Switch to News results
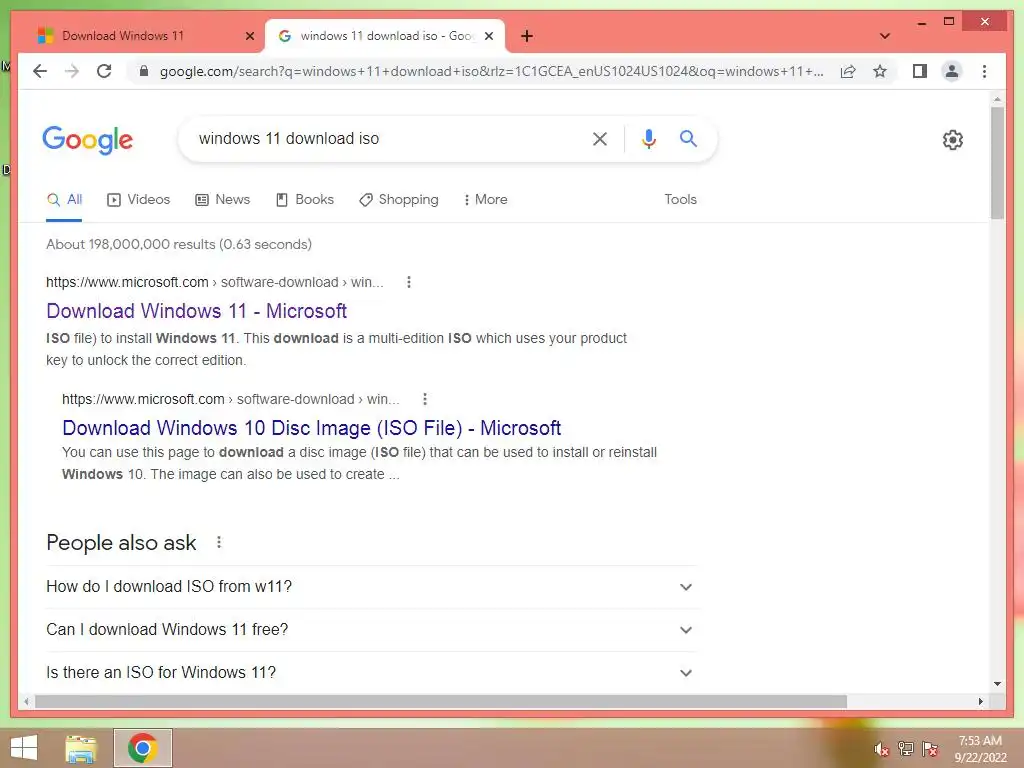Screen dimensions: 1024x768 tap(222, 199)
